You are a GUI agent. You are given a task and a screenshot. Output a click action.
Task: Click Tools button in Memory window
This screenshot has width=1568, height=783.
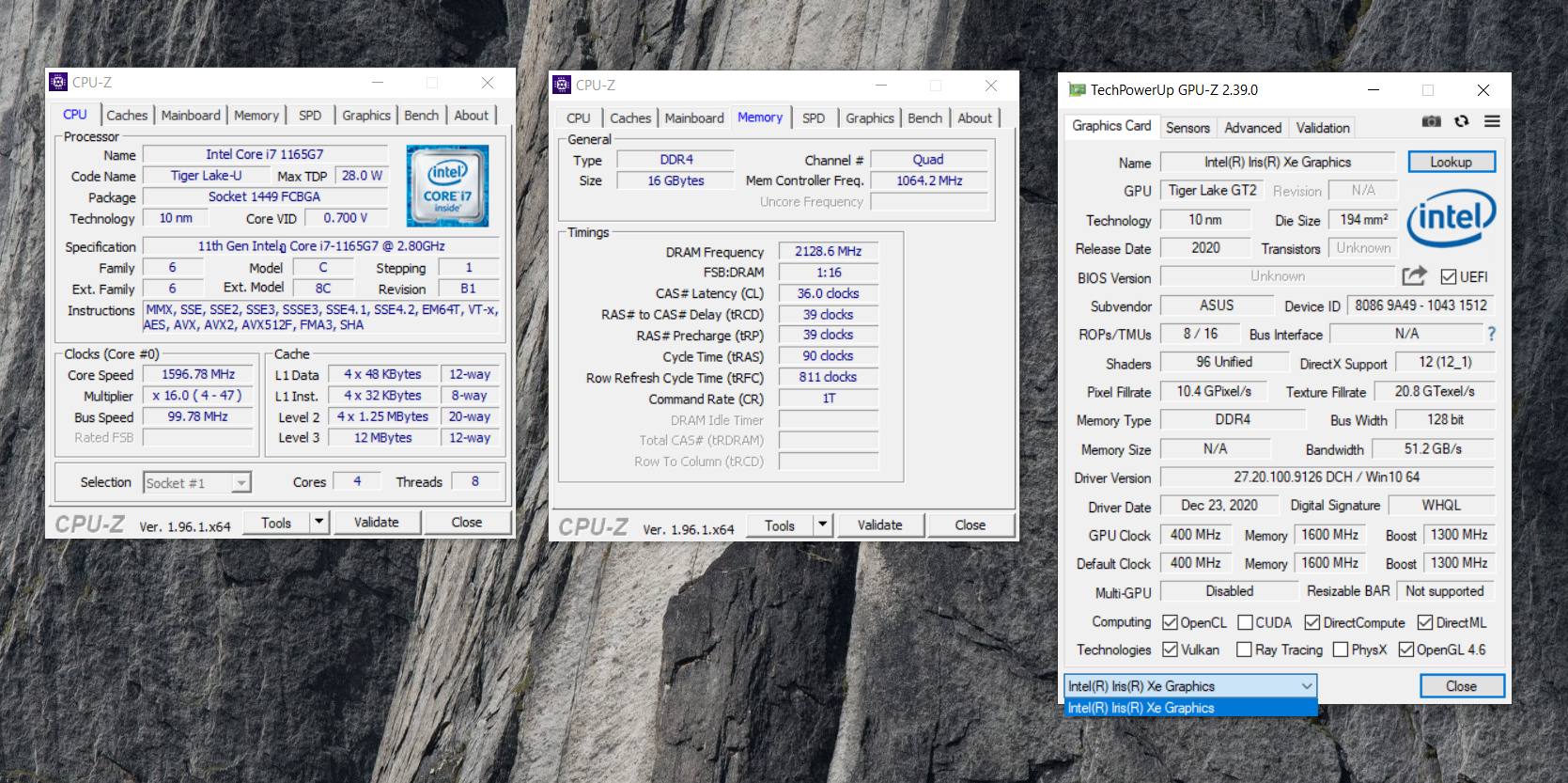780,525
